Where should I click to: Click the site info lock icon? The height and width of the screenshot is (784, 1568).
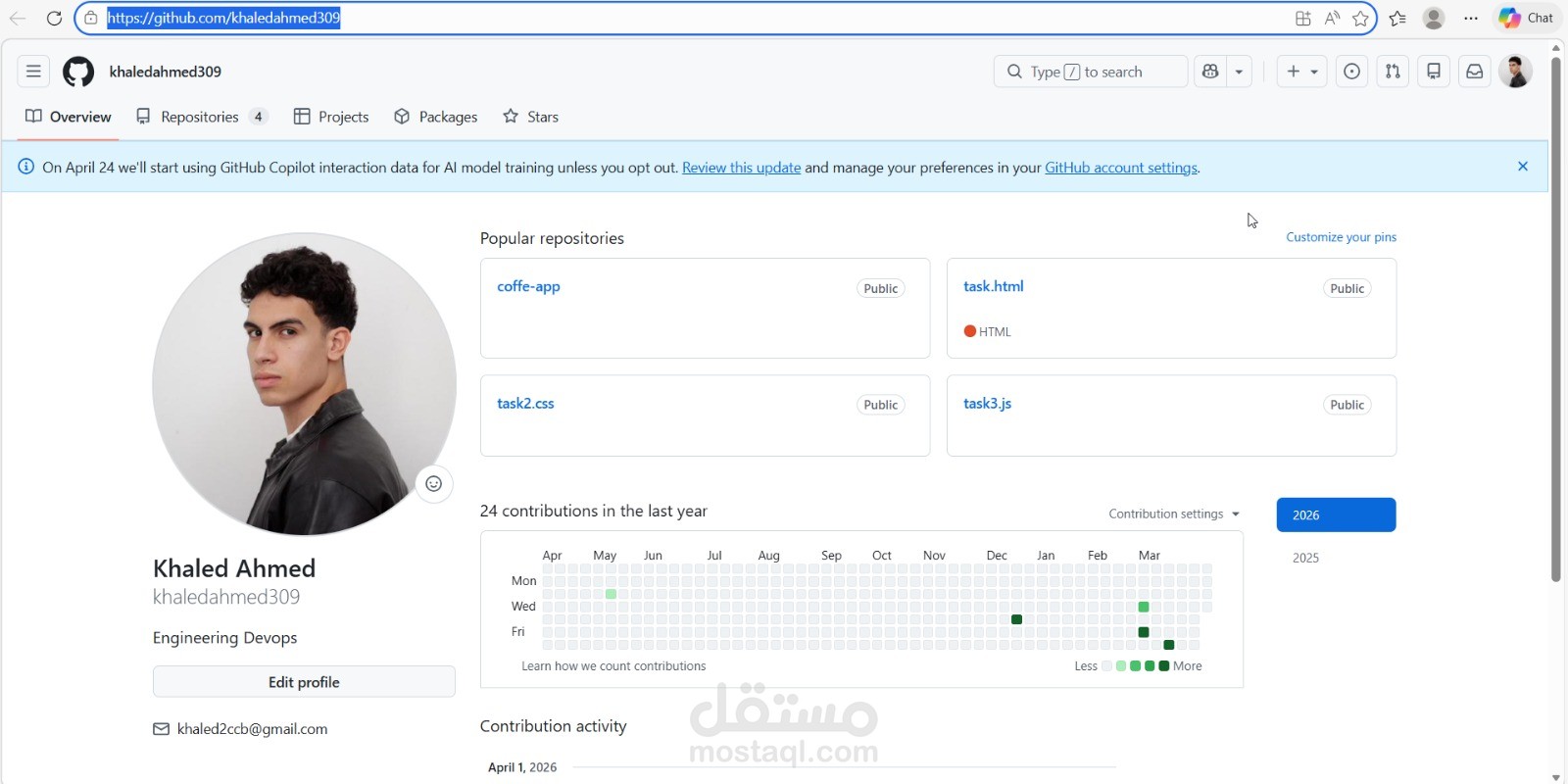(x=91, y=18)
